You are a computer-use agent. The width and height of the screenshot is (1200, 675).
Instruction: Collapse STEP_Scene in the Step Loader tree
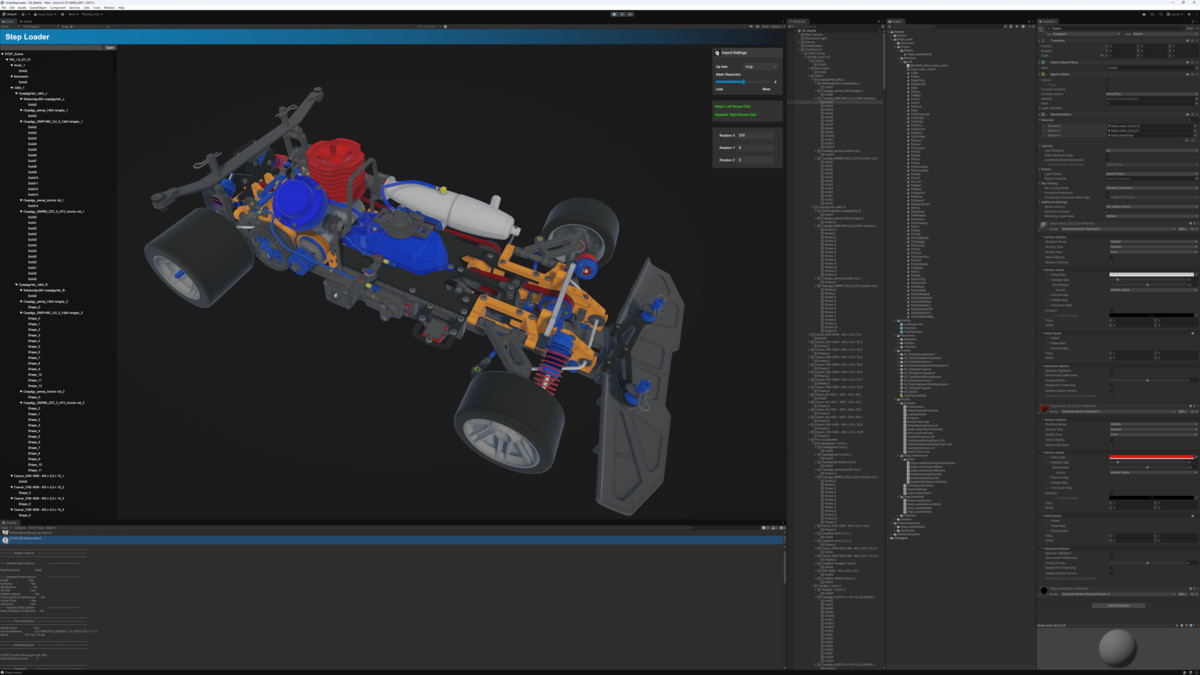click(x=3, y=54)
